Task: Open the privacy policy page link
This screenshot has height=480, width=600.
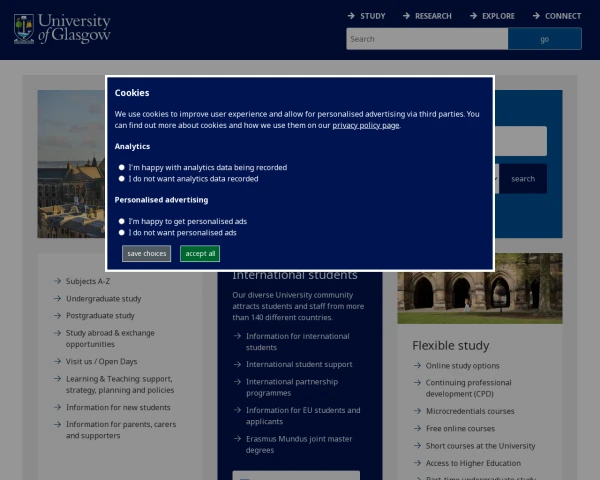Action: (x=365, y=126)
